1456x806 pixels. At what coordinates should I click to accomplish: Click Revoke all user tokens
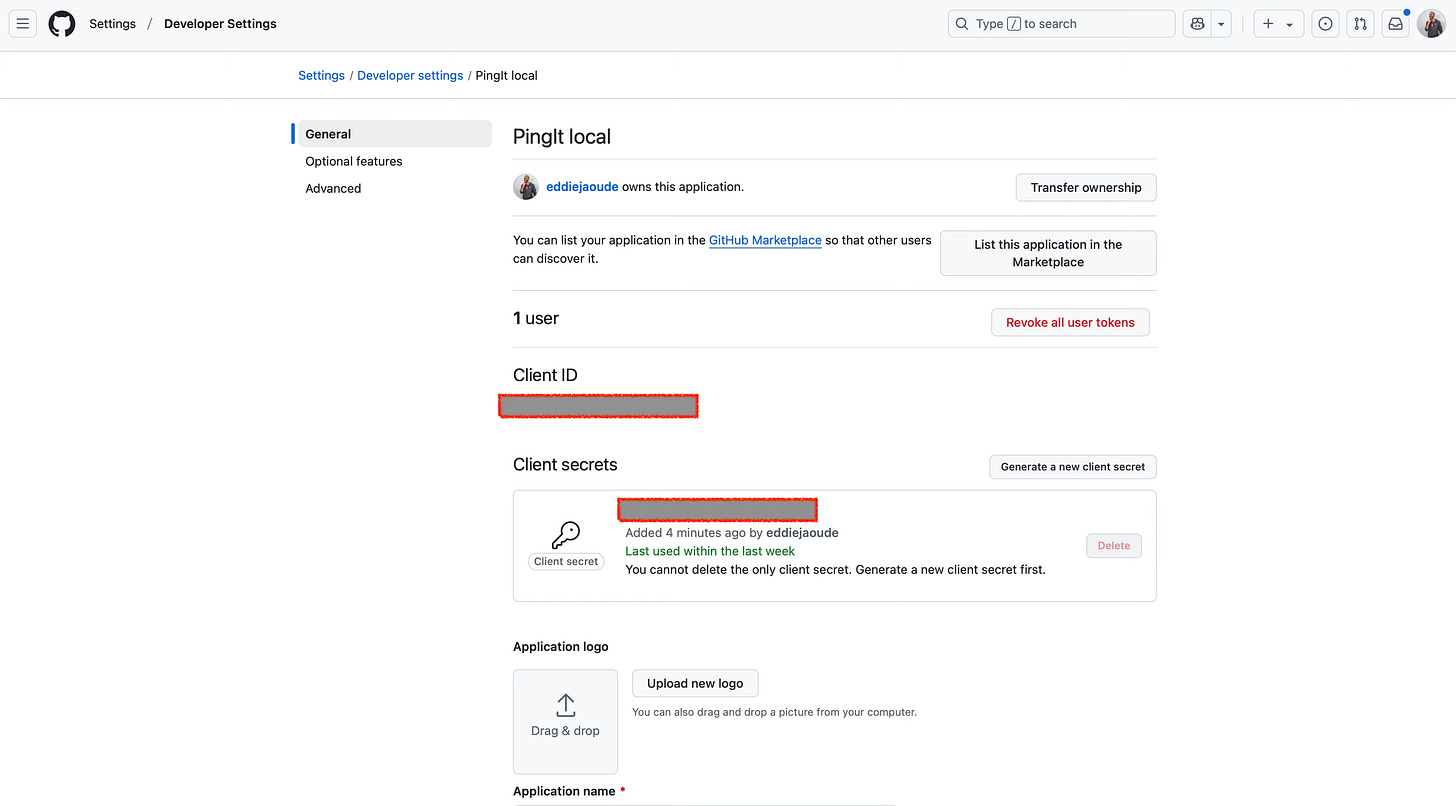[1070, 323]
